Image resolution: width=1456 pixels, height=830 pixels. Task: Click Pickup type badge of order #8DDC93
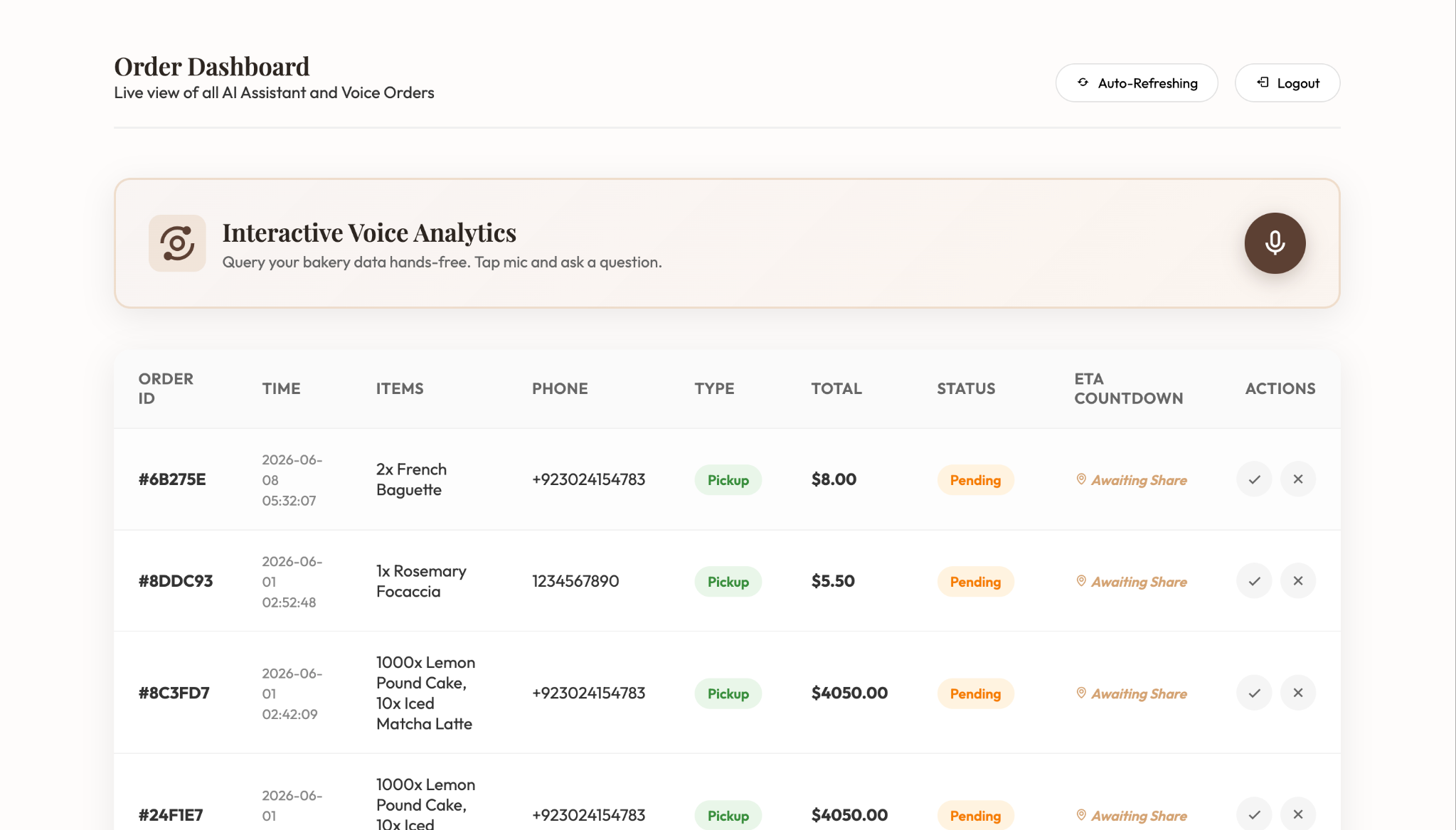[728, 582]
